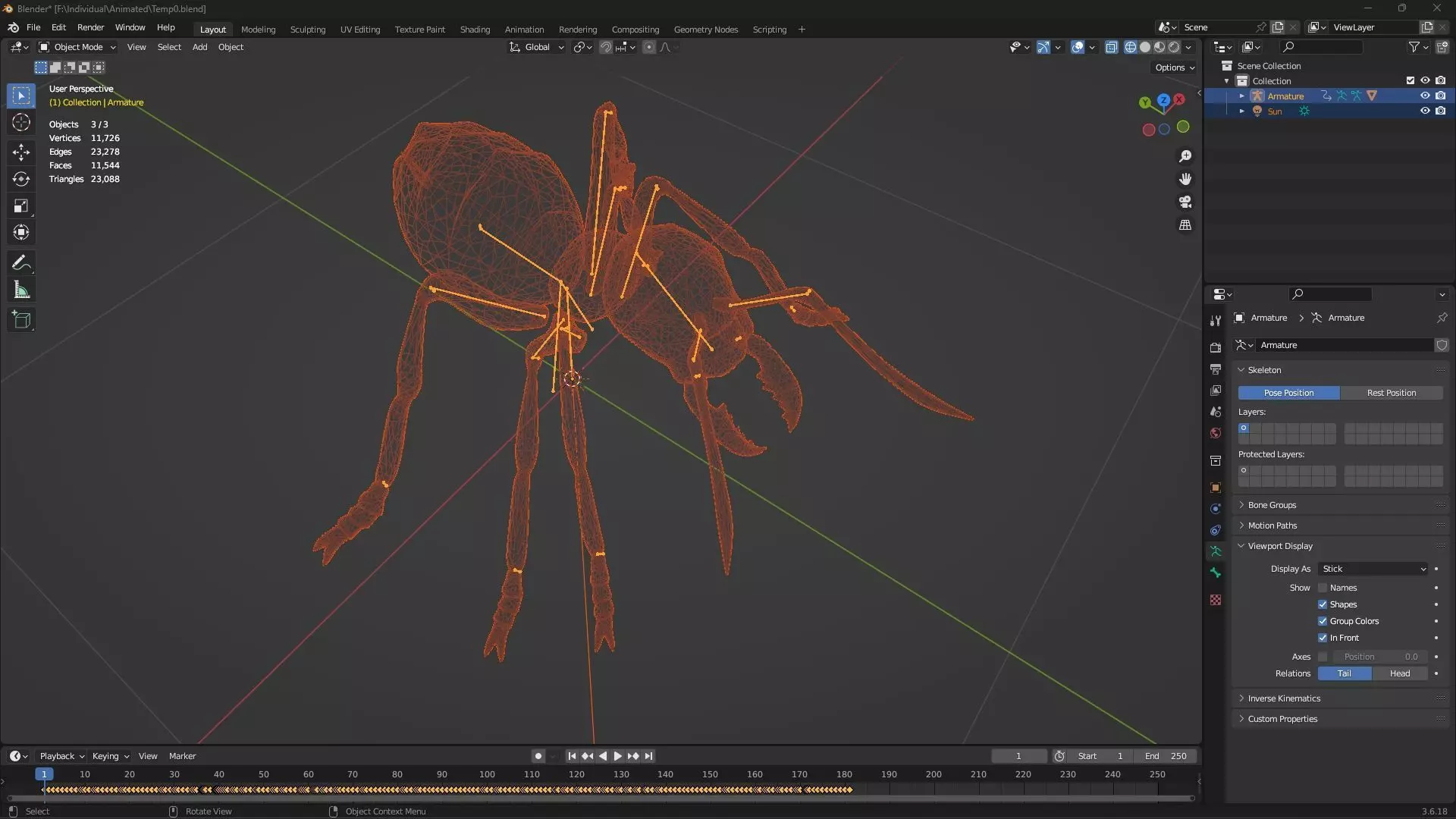The width and height of the screenshot is (1456, 819).
Task: Uncheck the In Front option
Action: (1323, 638)
